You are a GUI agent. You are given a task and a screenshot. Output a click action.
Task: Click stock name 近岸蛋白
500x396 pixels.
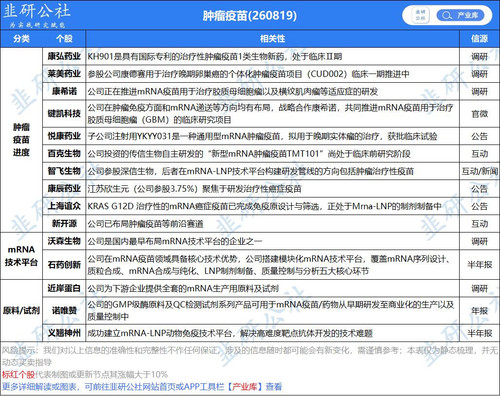[x=64, y=288]
